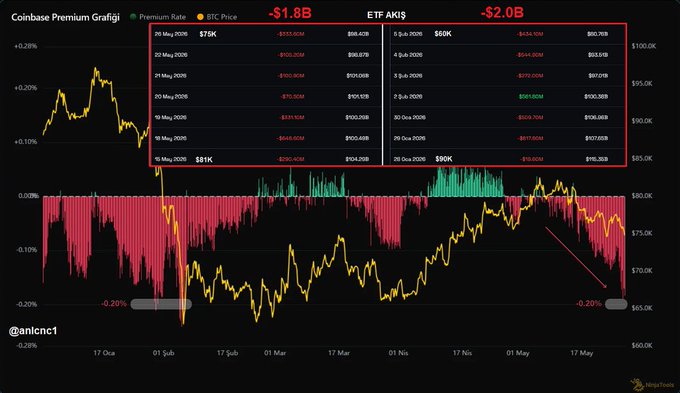Image resolution: width=680 pixels, height=393 pixels.
Task: Click the 01 Mar date on x-axis
Action: coord(275,353)
